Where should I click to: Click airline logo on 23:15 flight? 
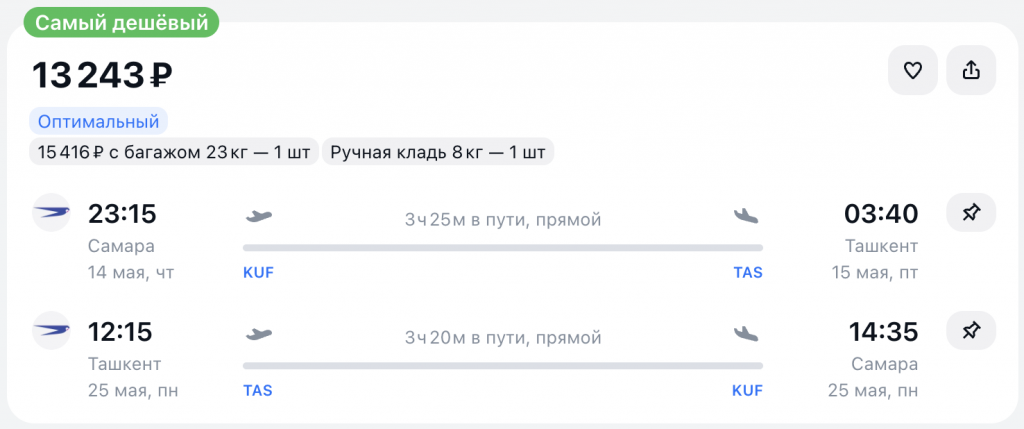tap(52, 213)
